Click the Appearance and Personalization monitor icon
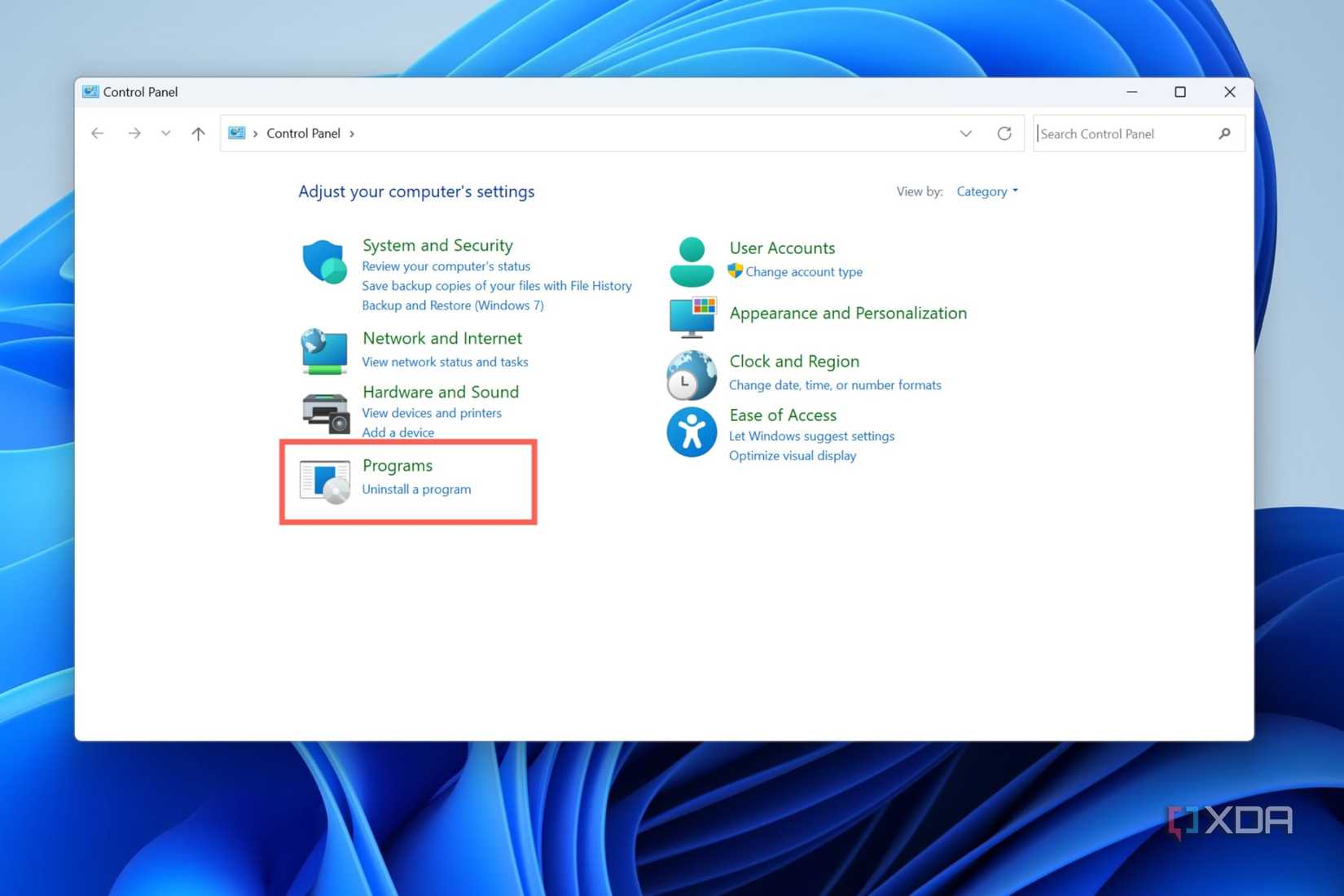Viewport: 1344px width, 896px height. pos(691,318)
